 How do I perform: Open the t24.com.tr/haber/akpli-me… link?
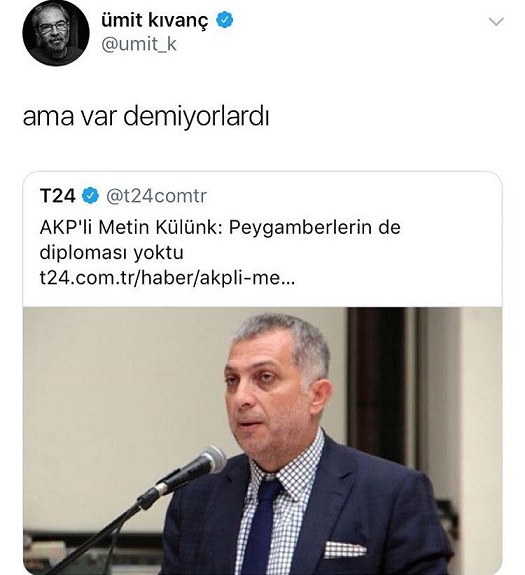click(167, 278)
